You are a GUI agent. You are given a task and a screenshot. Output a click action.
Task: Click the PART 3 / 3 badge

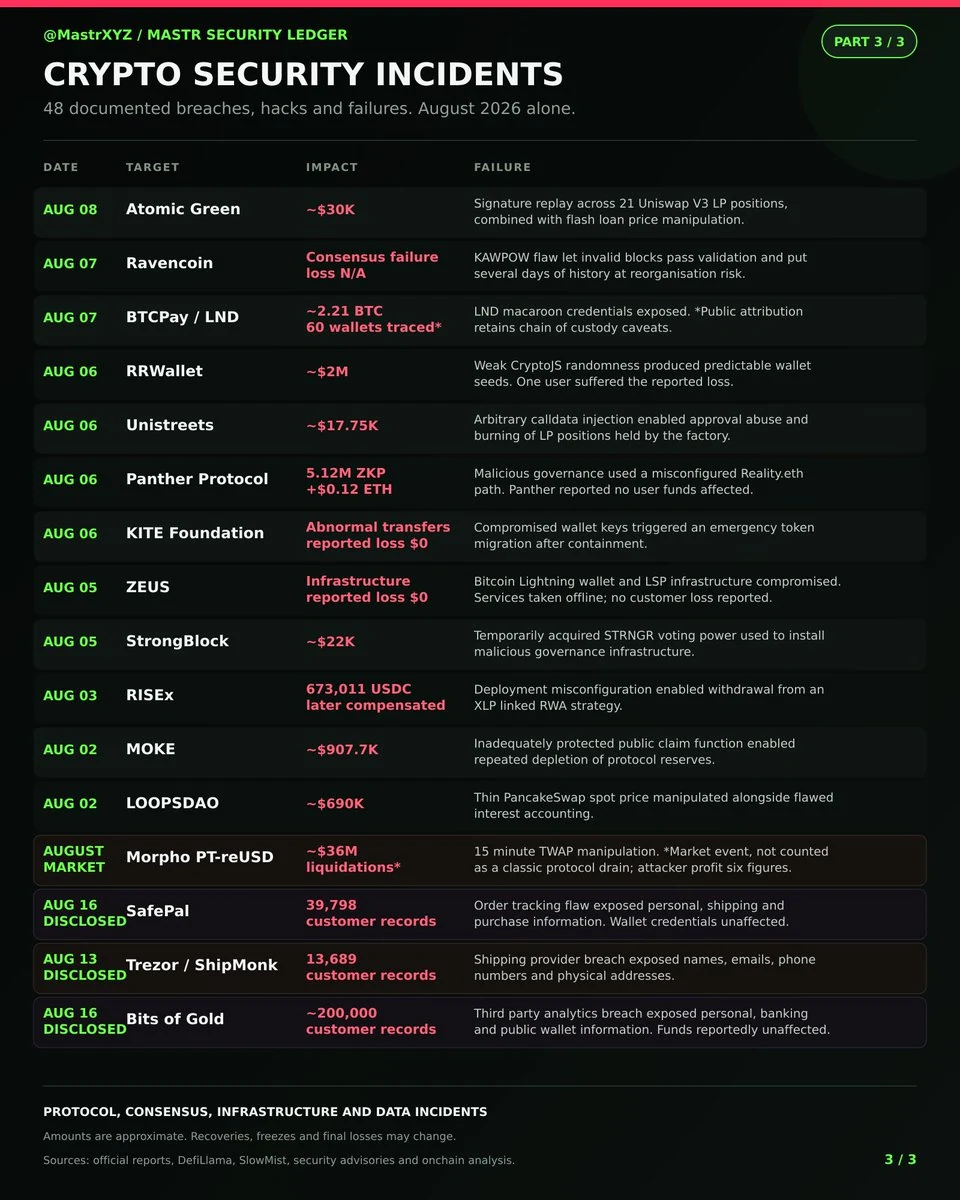868,42
